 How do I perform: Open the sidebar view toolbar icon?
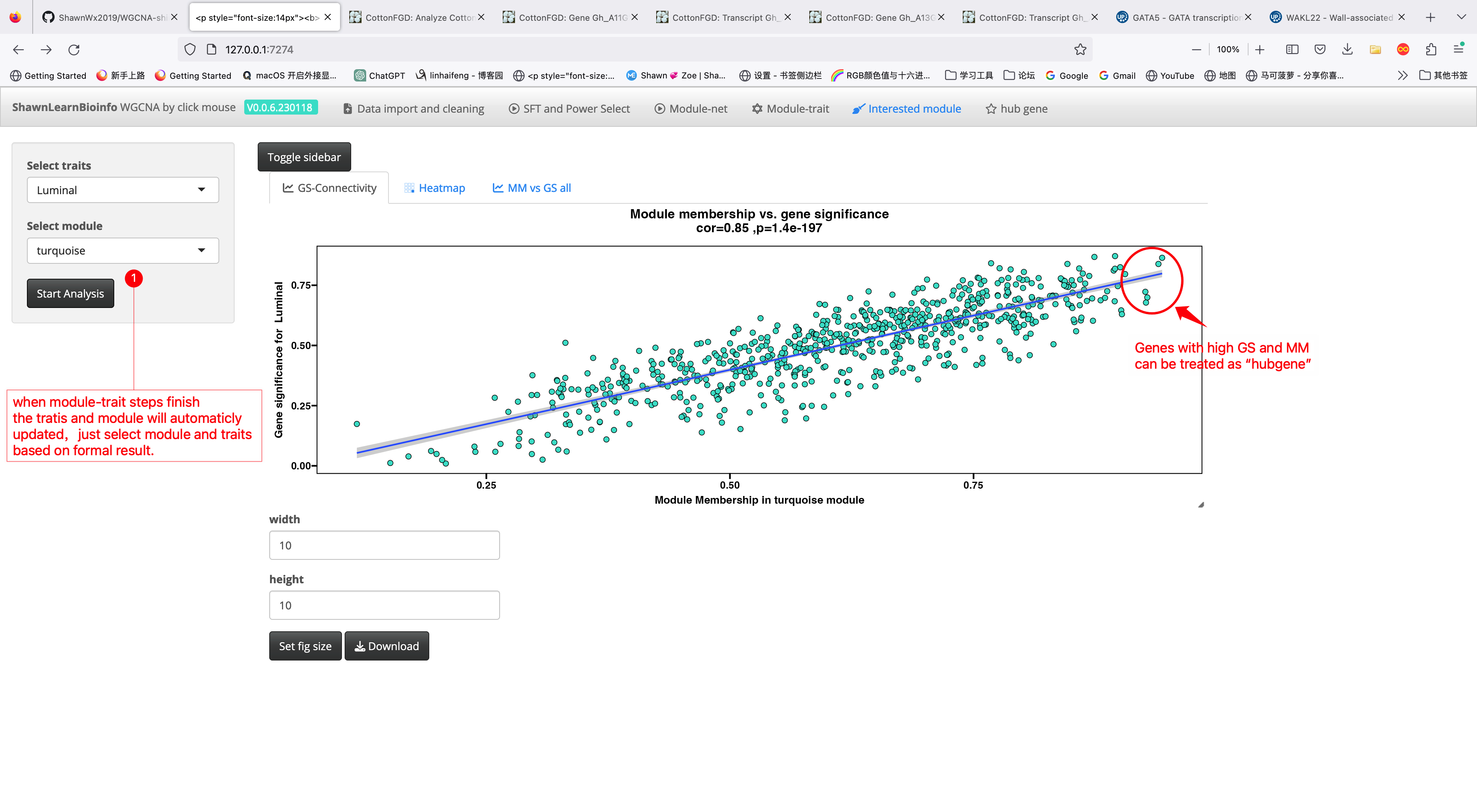(1292, 50)
